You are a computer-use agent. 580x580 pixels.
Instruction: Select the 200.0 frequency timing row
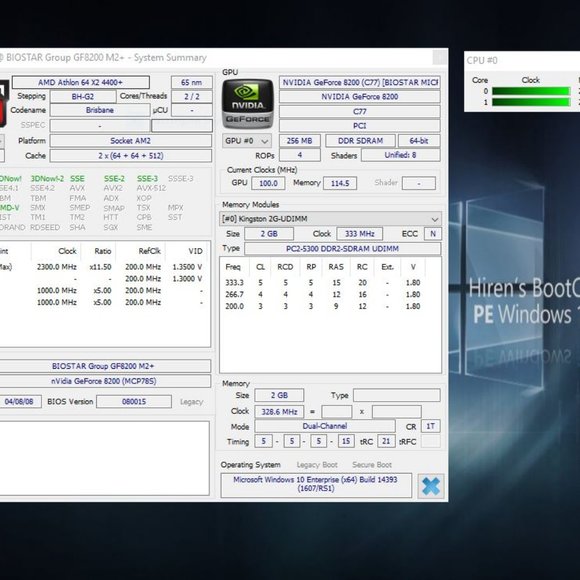pos(323,306)
